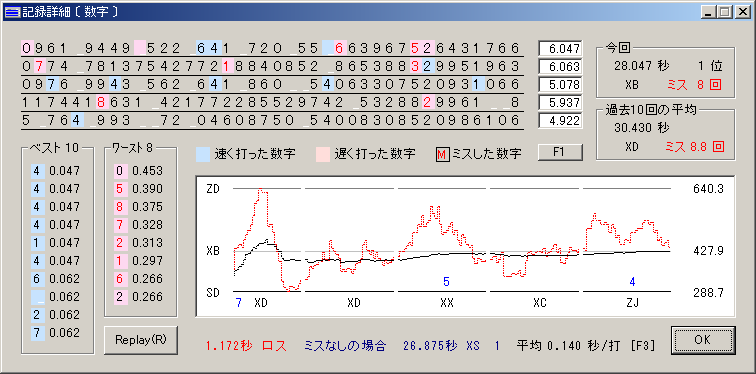
Task: Click the blue 4 marker above ZJ
Action: point(633,281)
